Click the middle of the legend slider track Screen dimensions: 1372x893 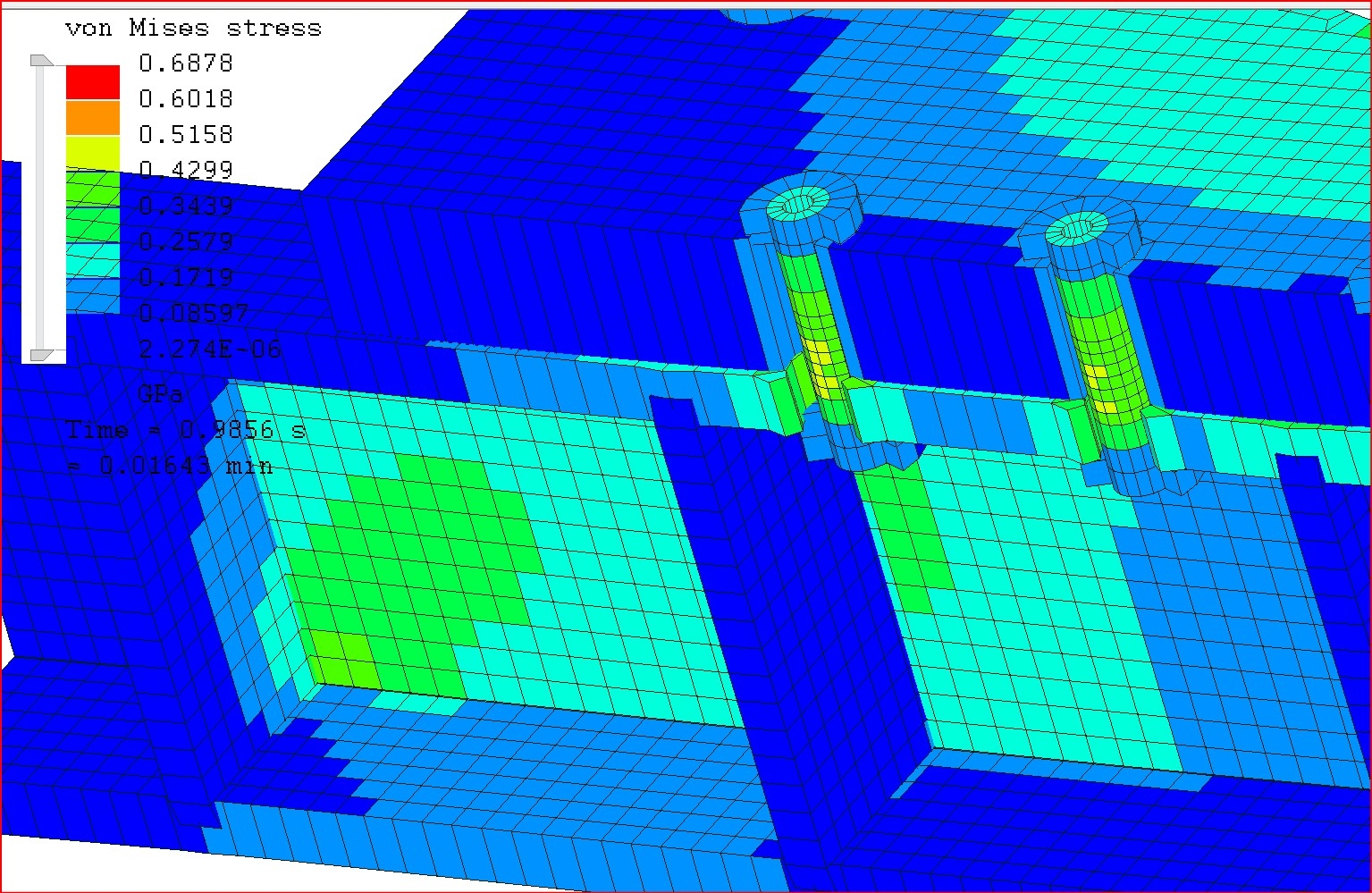40,207
